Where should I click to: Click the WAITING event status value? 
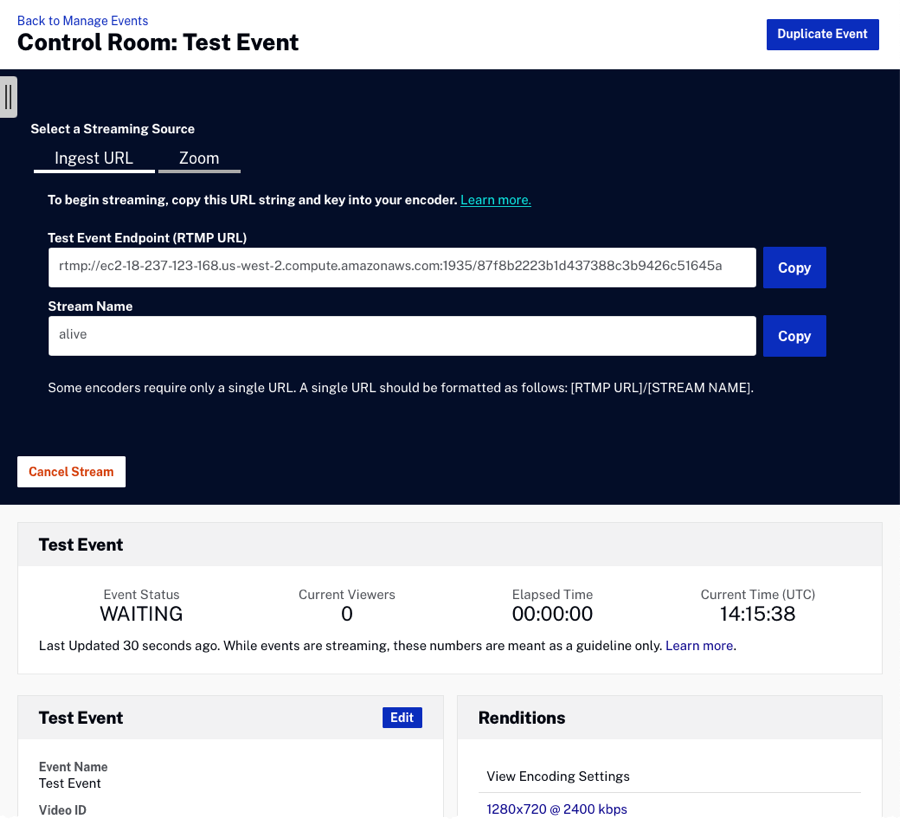click(x=141, y=614)
